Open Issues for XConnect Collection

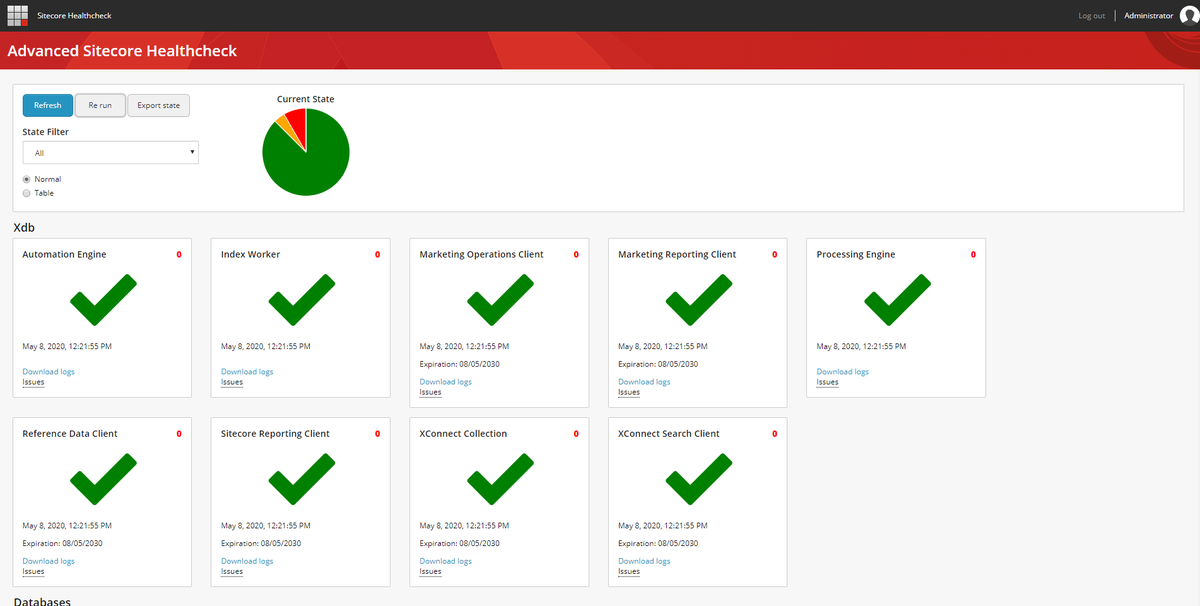430,571
